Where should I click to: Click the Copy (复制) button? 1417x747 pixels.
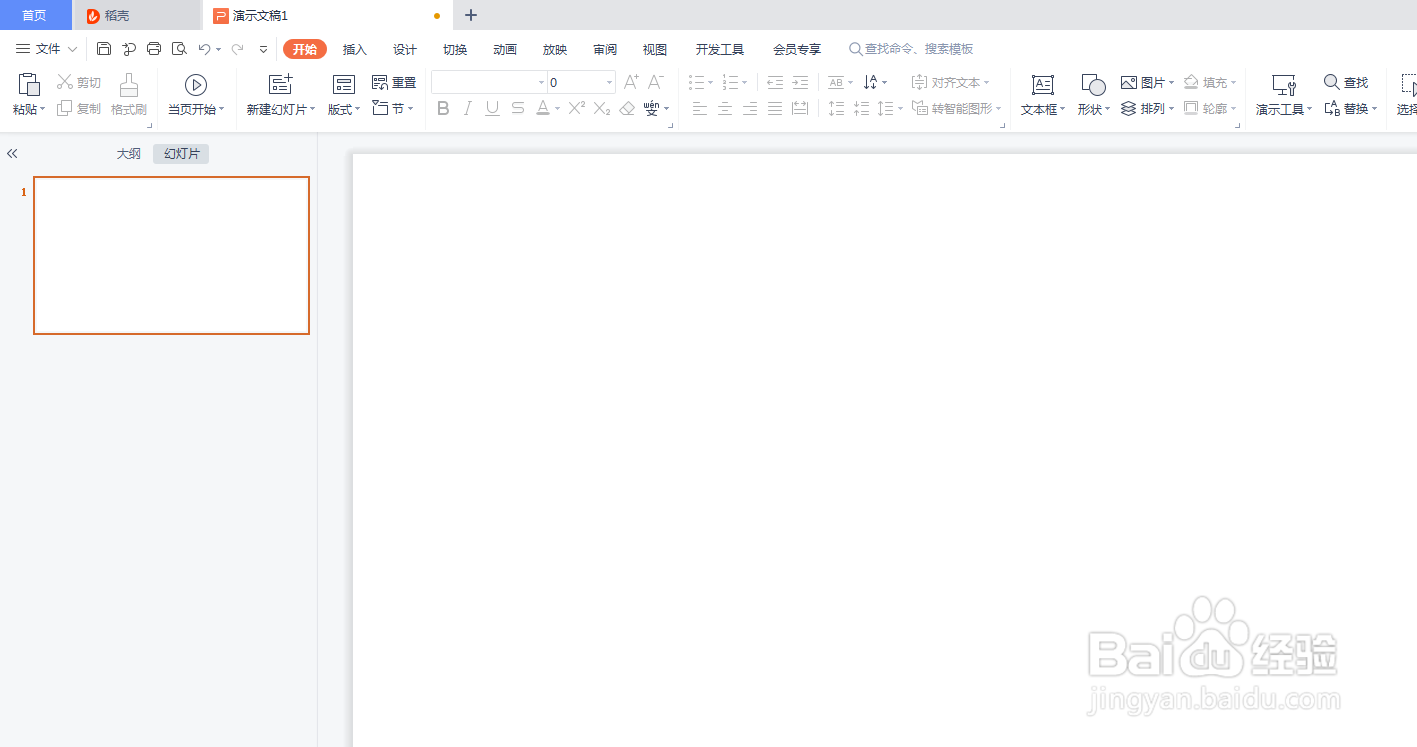click(x=79, y=108)
